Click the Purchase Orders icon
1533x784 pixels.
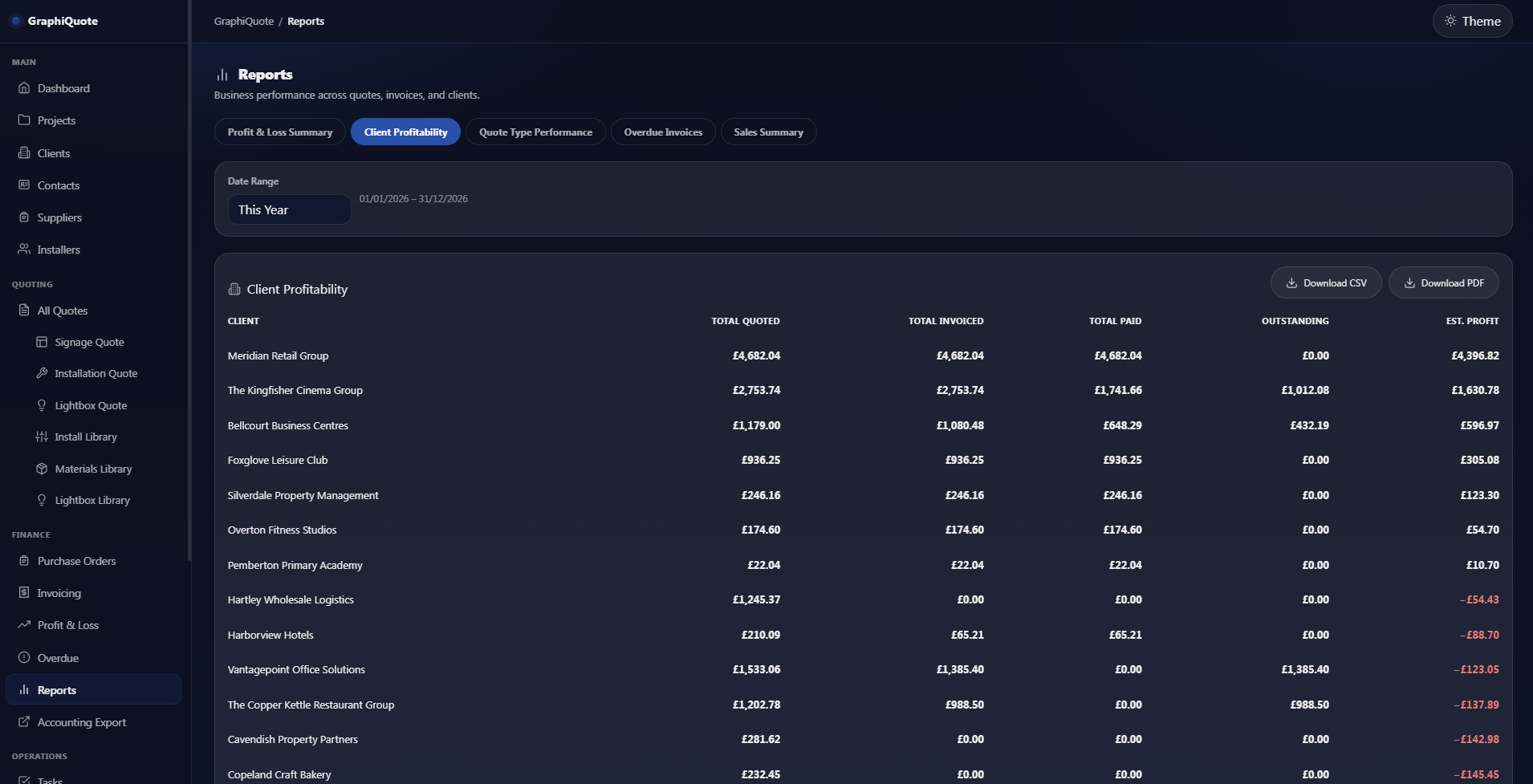click(x=24, y=561)
